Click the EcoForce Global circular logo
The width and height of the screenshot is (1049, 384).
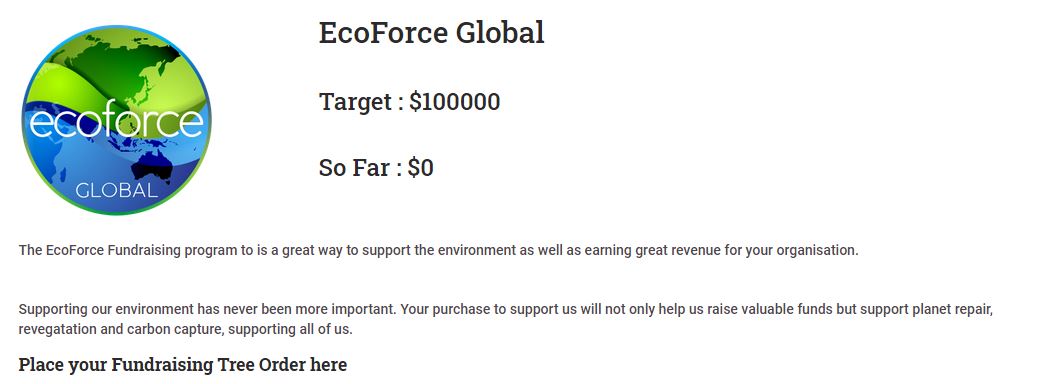tap(116, 120)
